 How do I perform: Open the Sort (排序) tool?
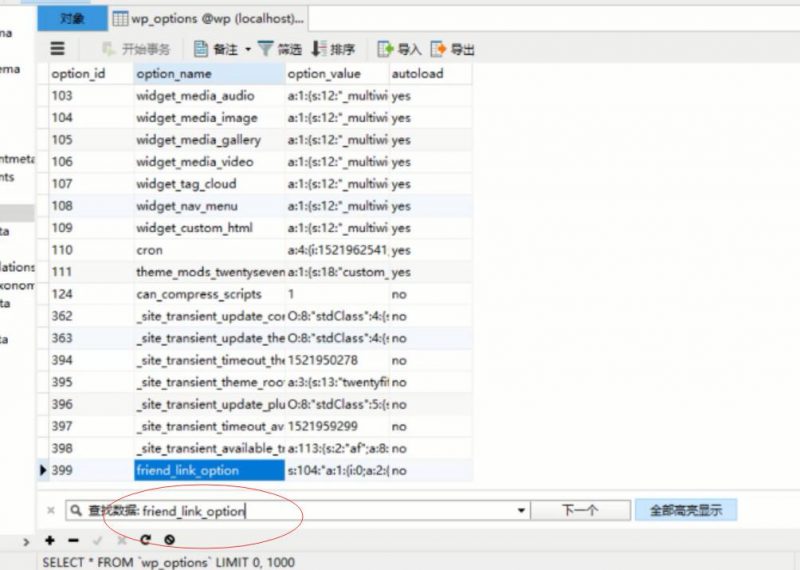[x=333, y=49]
